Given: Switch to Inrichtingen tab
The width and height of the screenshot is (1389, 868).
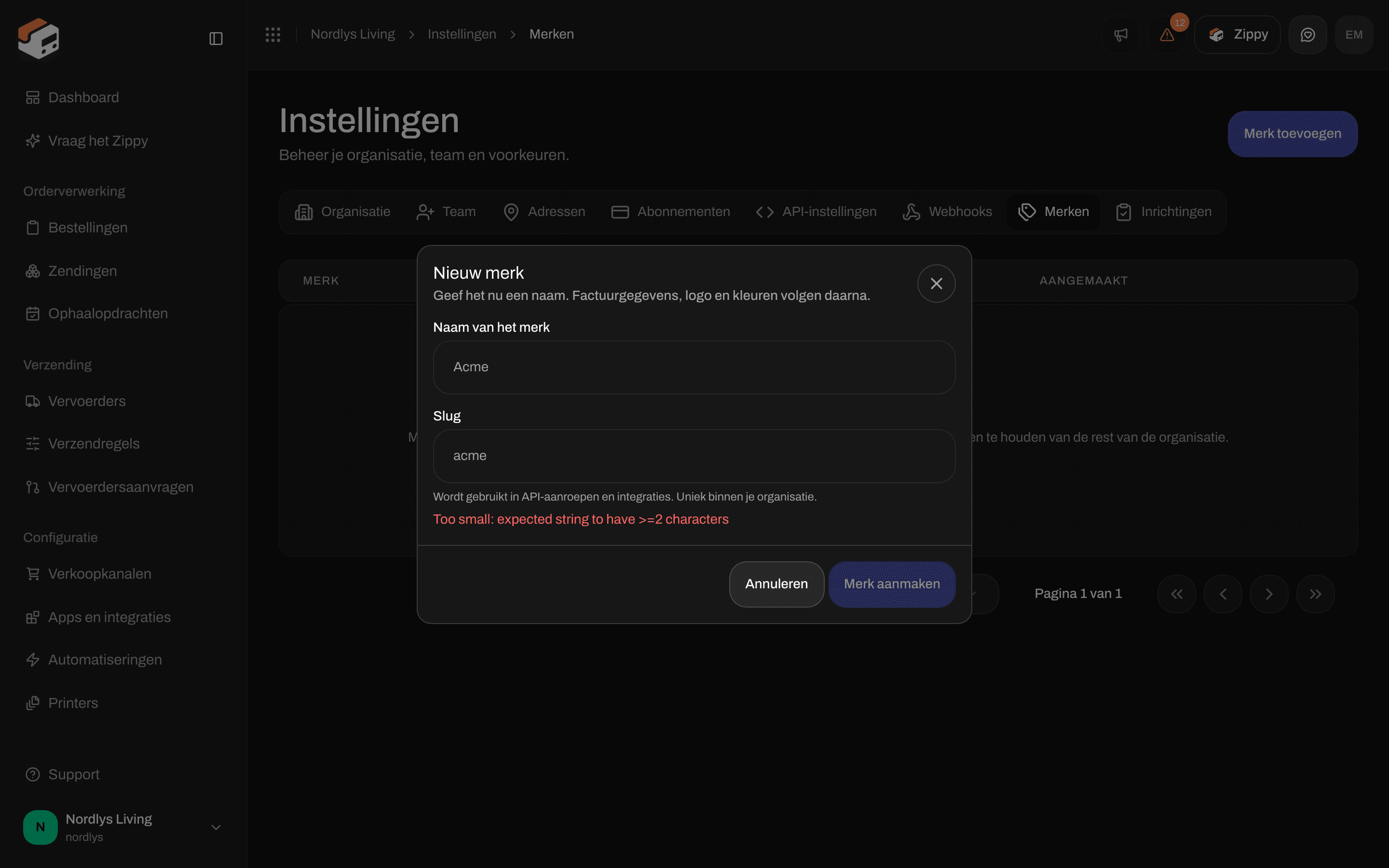Looking at the screenshot, I should [1163, 212].
